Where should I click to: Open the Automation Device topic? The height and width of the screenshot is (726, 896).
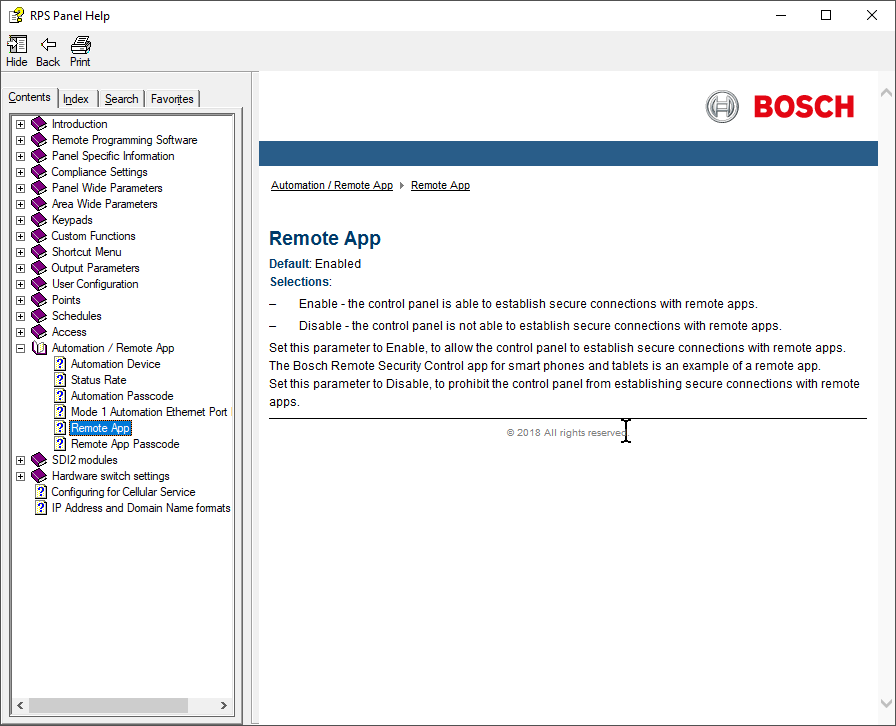coord(115,364)
